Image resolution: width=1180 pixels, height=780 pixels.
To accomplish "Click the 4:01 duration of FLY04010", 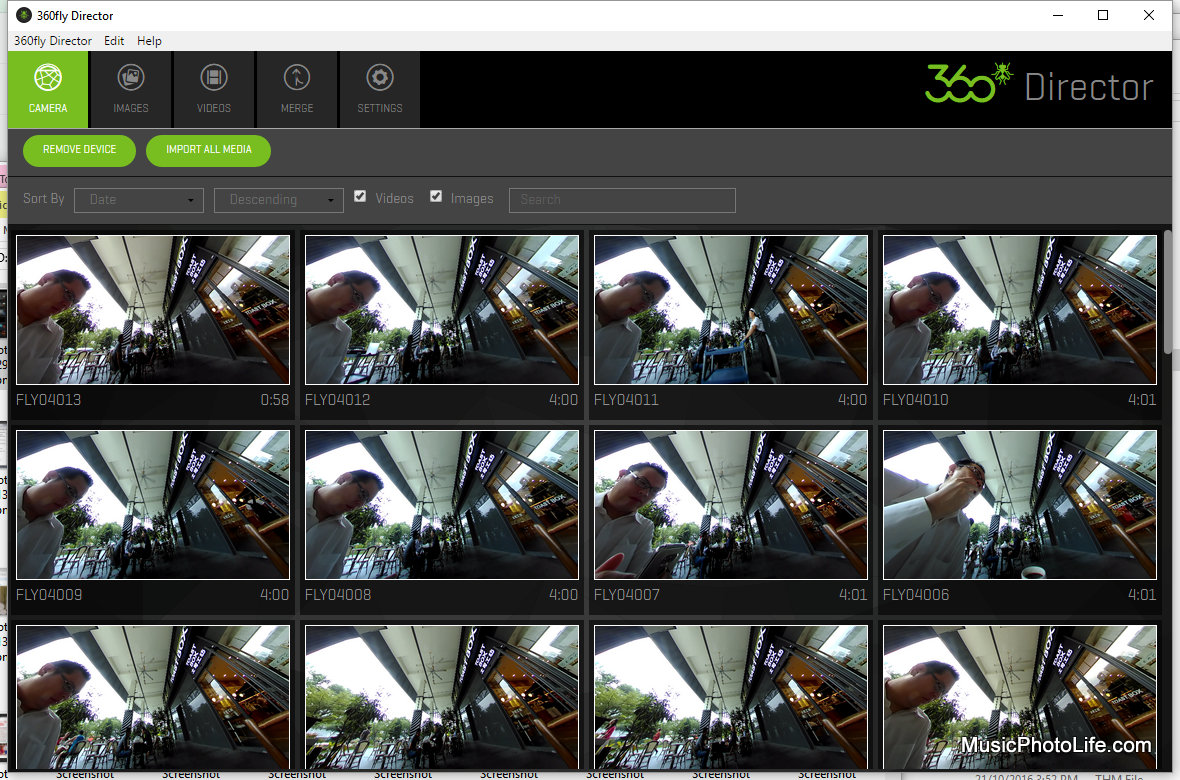I will (x=1142, y=400).
